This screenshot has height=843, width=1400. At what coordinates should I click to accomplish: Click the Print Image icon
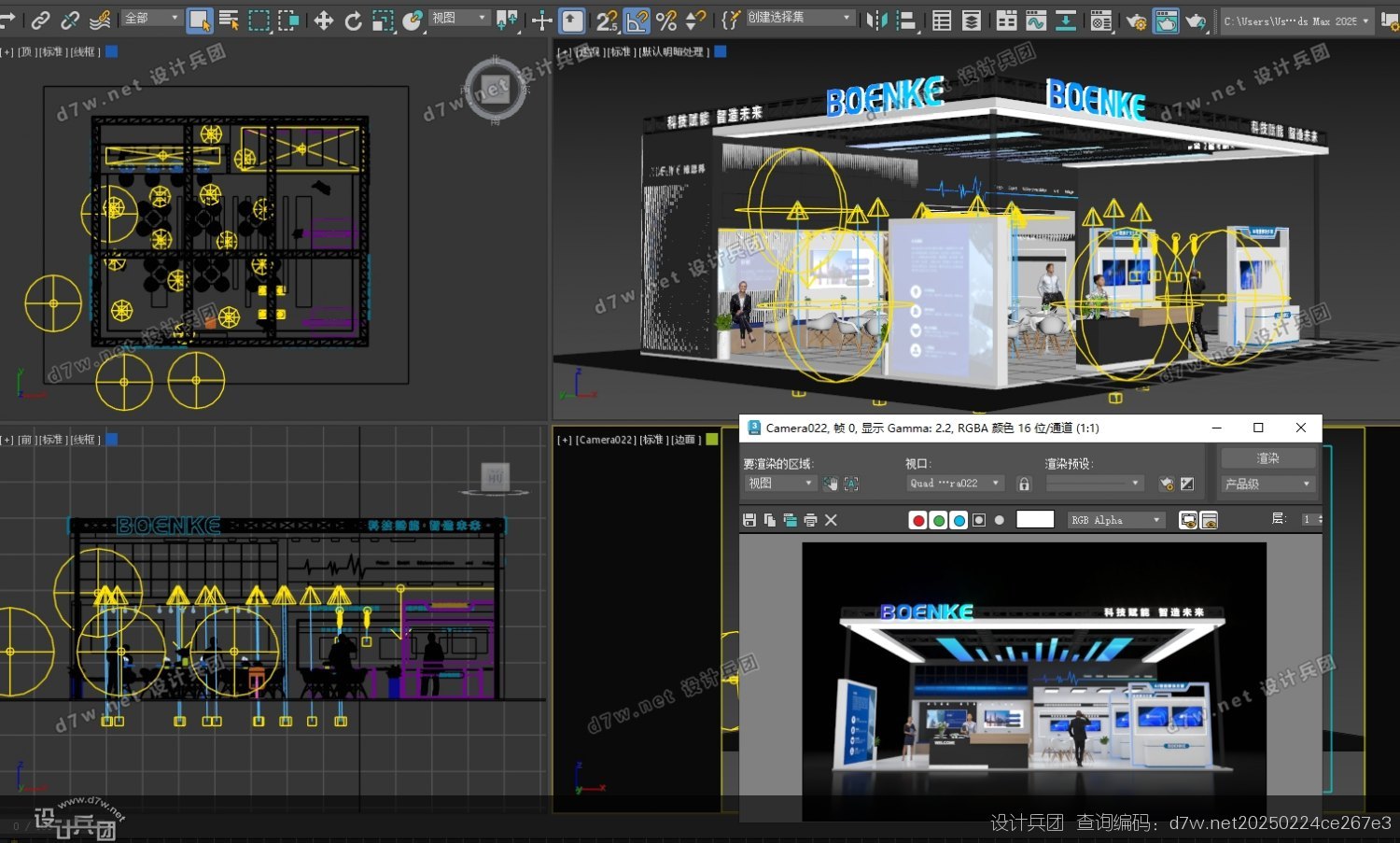[810, 520]
